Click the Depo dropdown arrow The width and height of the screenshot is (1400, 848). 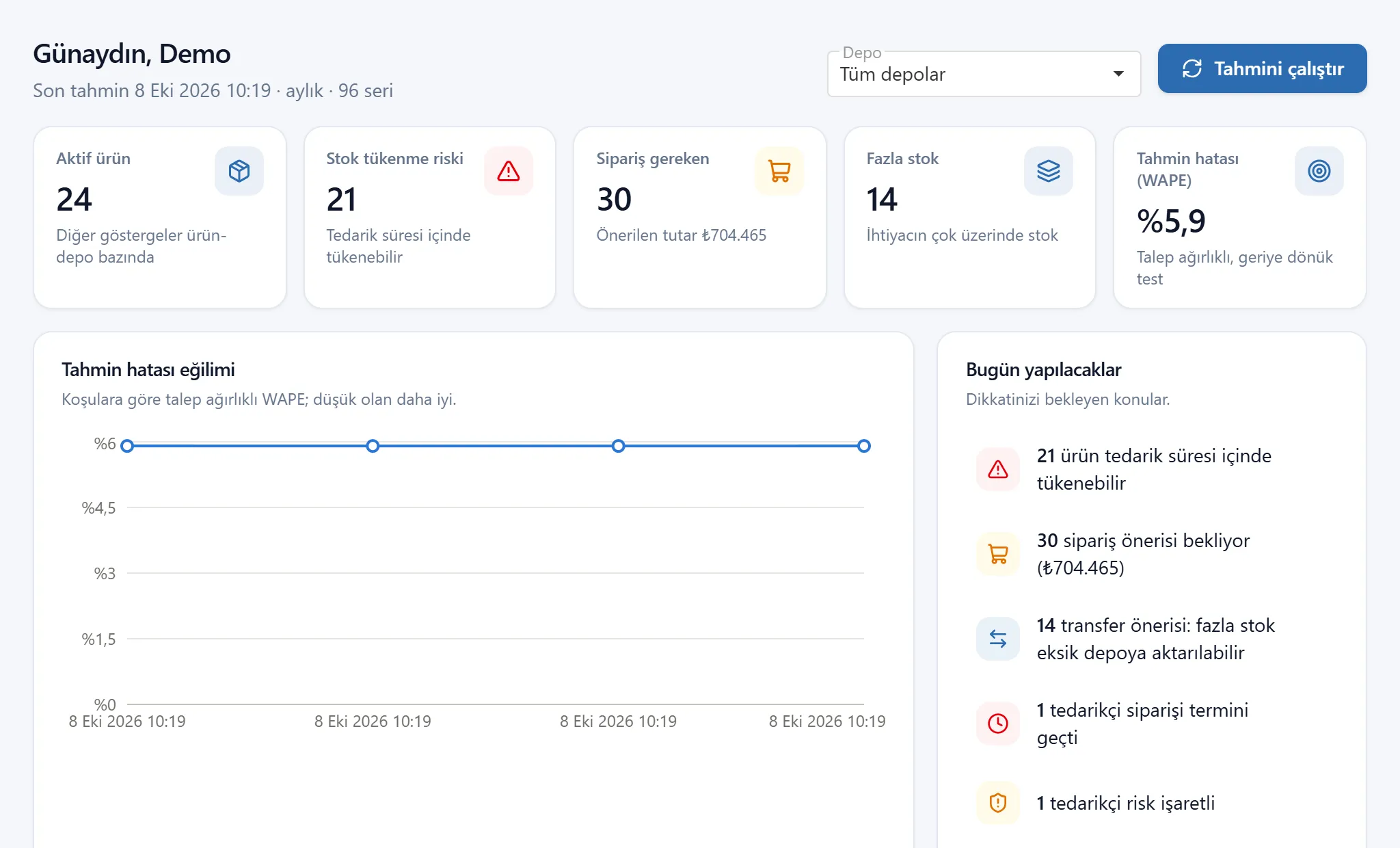click(1118, 74)
